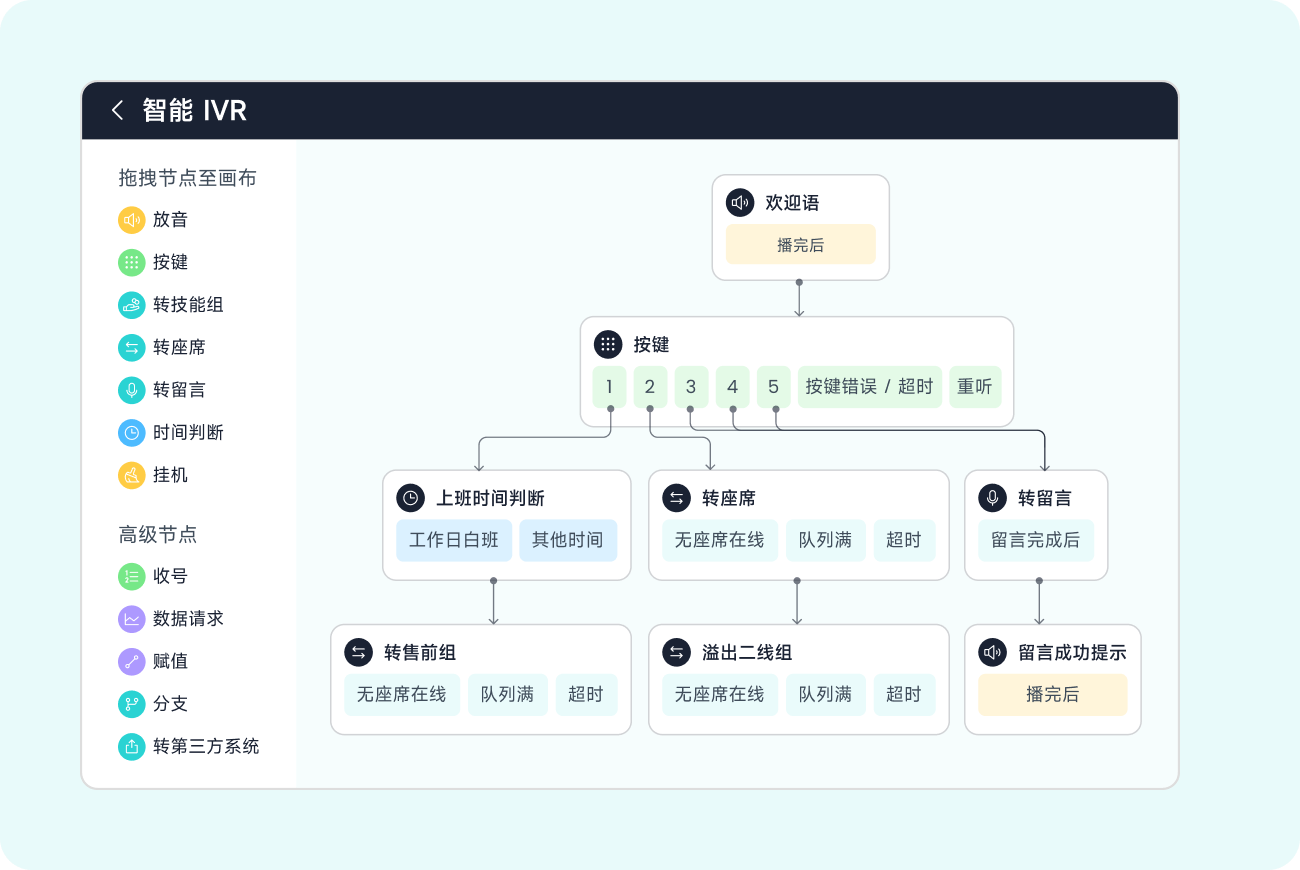Screen dimensions: 1300x870
Task: Pick the 转技能组 node icon
Action: click(x=131, y=305)
